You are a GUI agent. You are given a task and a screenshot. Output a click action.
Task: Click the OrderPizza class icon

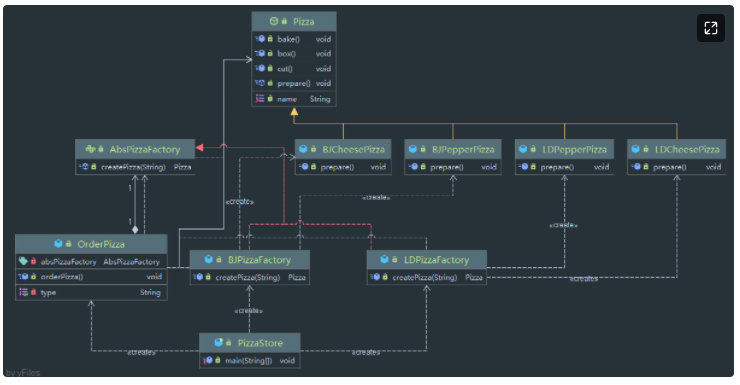[59, 244]
